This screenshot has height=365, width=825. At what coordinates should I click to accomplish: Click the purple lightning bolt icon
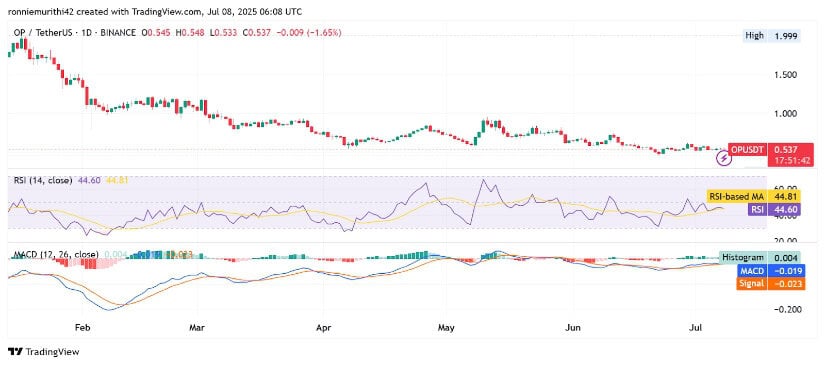click(724, 157)
